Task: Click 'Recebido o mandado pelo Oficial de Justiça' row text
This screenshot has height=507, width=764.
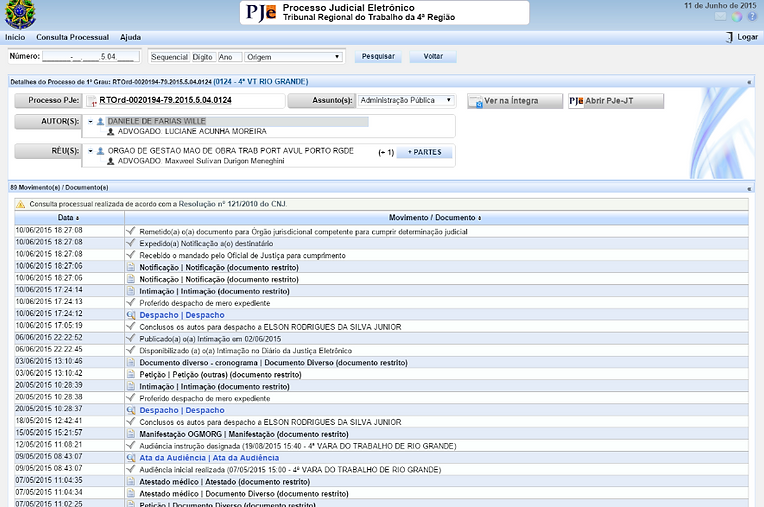Action: coord(243,255)
